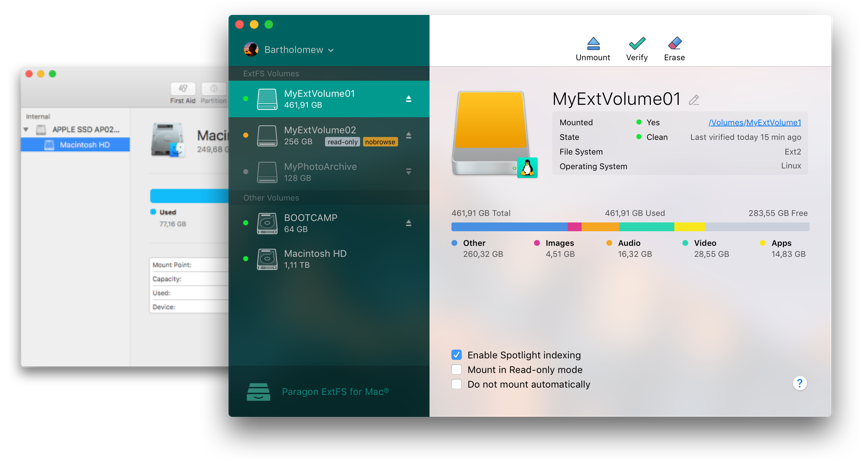Select APPLE SSD AP02 in Disk Utility sidebar
Image resolution: width=861 pixels, height=461 pixels.
[x=75, y=130]
